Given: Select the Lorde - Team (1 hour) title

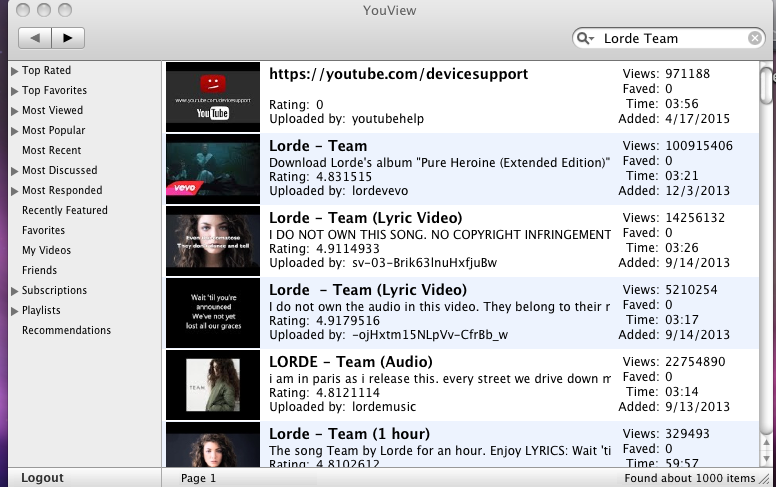Looking at the screenshot, I should click(x=349, y=434).
